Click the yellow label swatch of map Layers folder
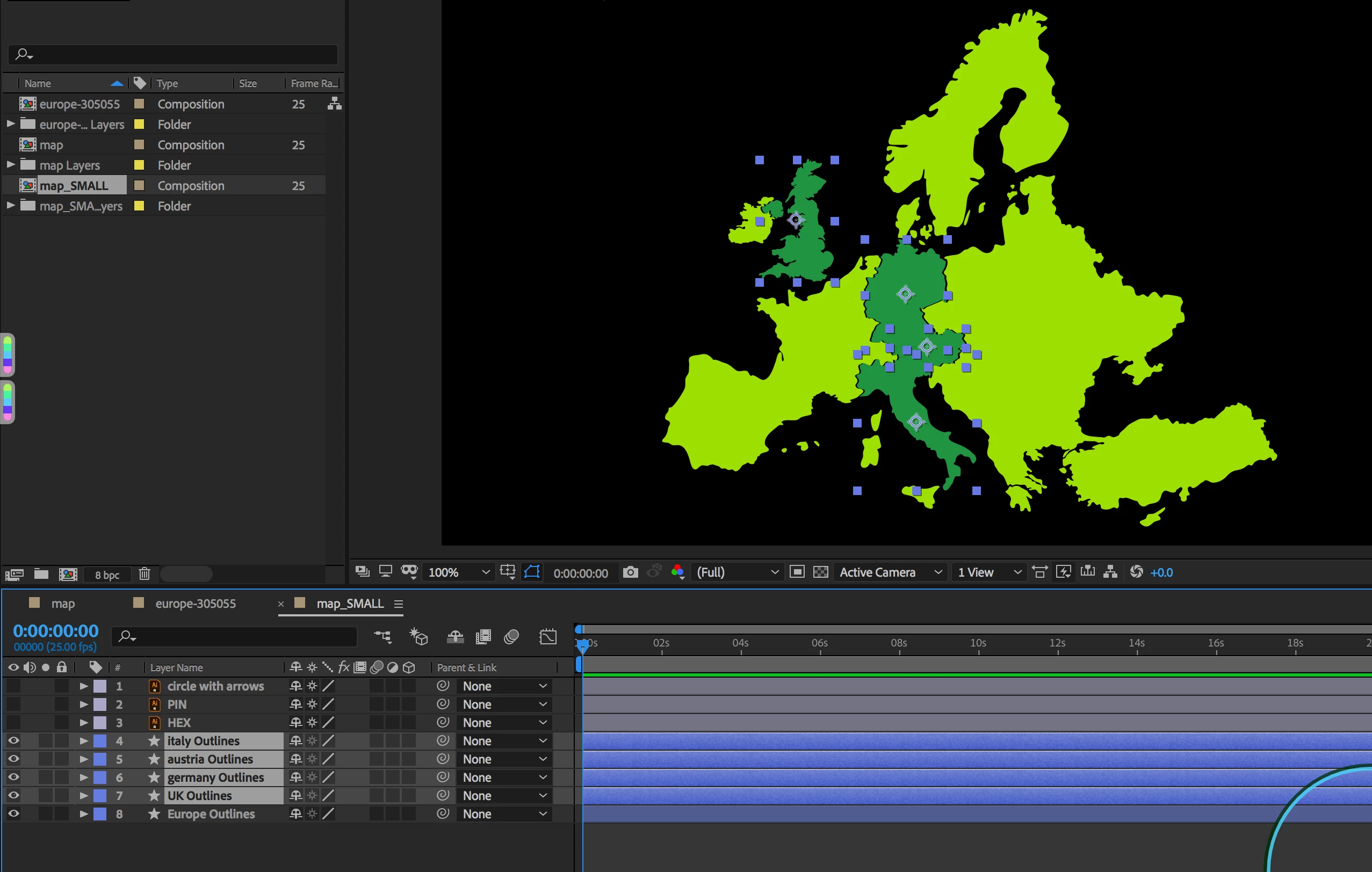 point(139,165)
